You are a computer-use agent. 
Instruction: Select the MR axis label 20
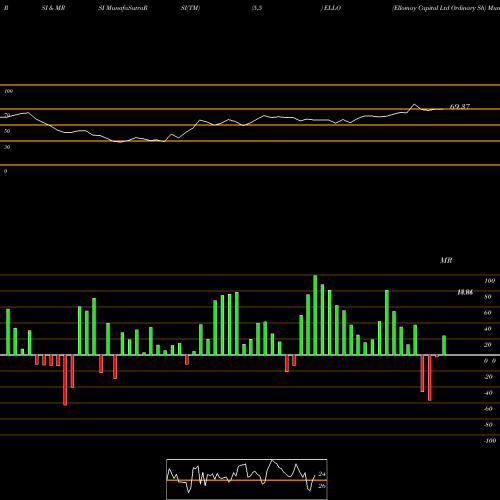tap(488, 345)
